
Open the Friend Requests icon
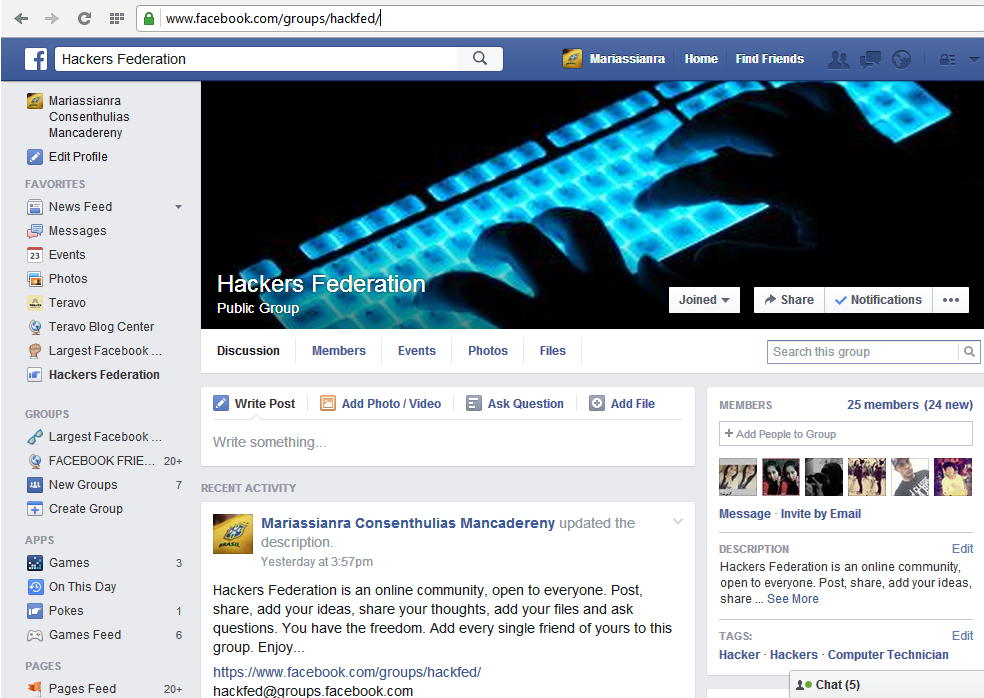click(838, 59)
